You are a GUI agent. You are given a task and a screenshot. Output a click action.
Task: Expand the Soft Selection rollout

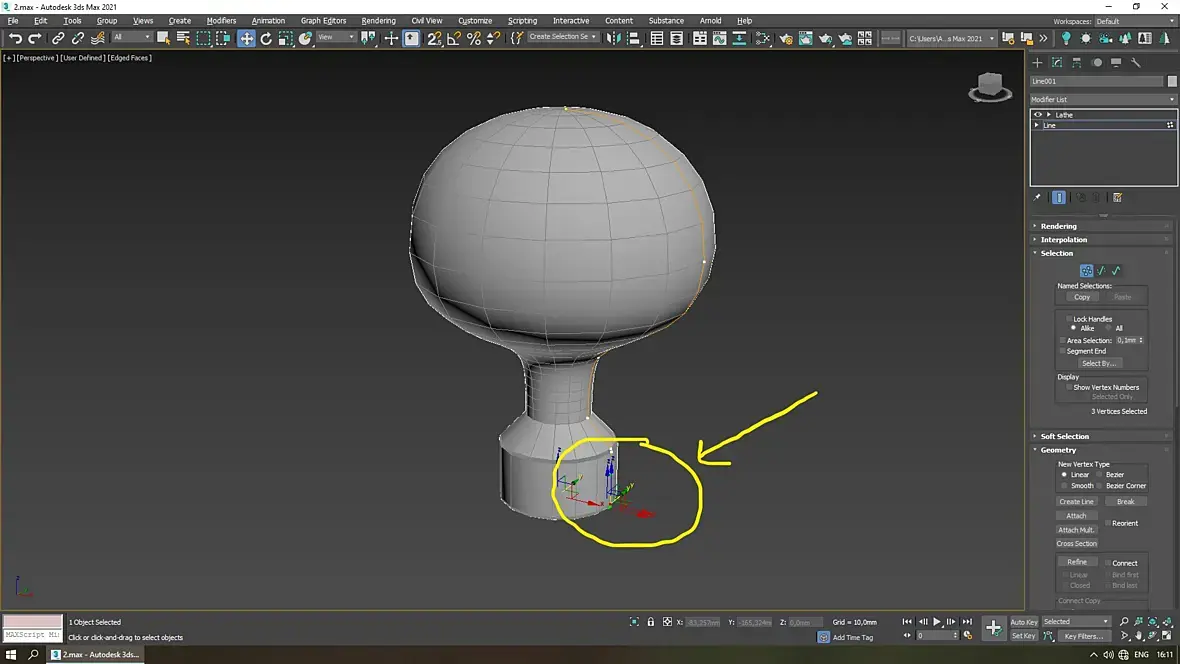(x=1102, y=436)
